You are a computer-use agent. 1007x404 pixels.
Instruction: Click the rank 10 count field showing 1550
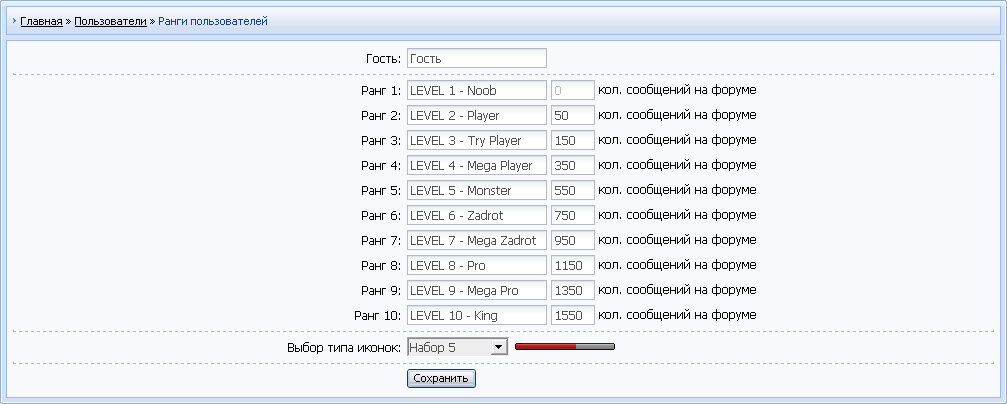click(x=572, y=315)
